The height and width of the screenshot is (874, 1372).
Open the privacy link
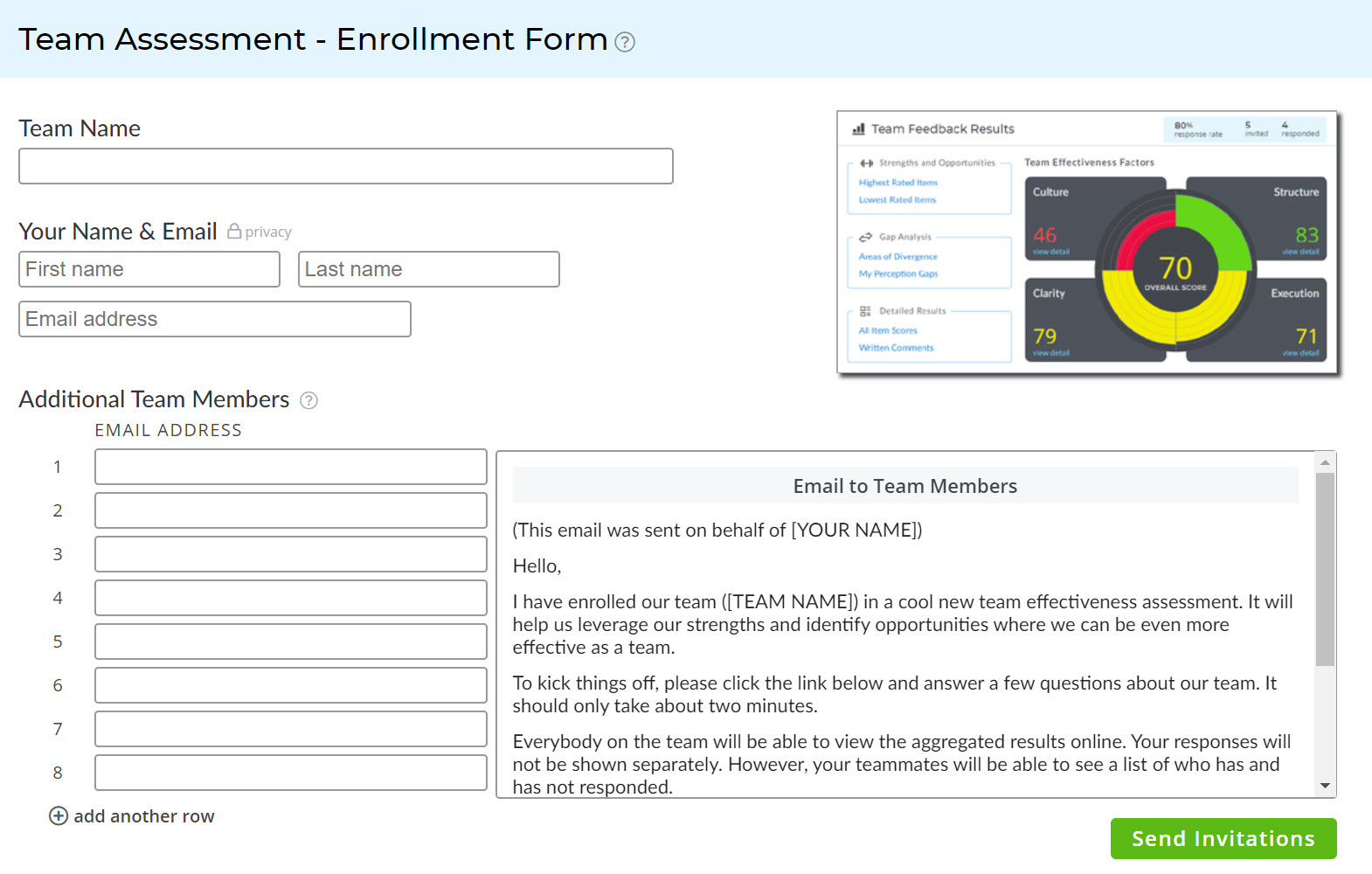coord(268,232)
